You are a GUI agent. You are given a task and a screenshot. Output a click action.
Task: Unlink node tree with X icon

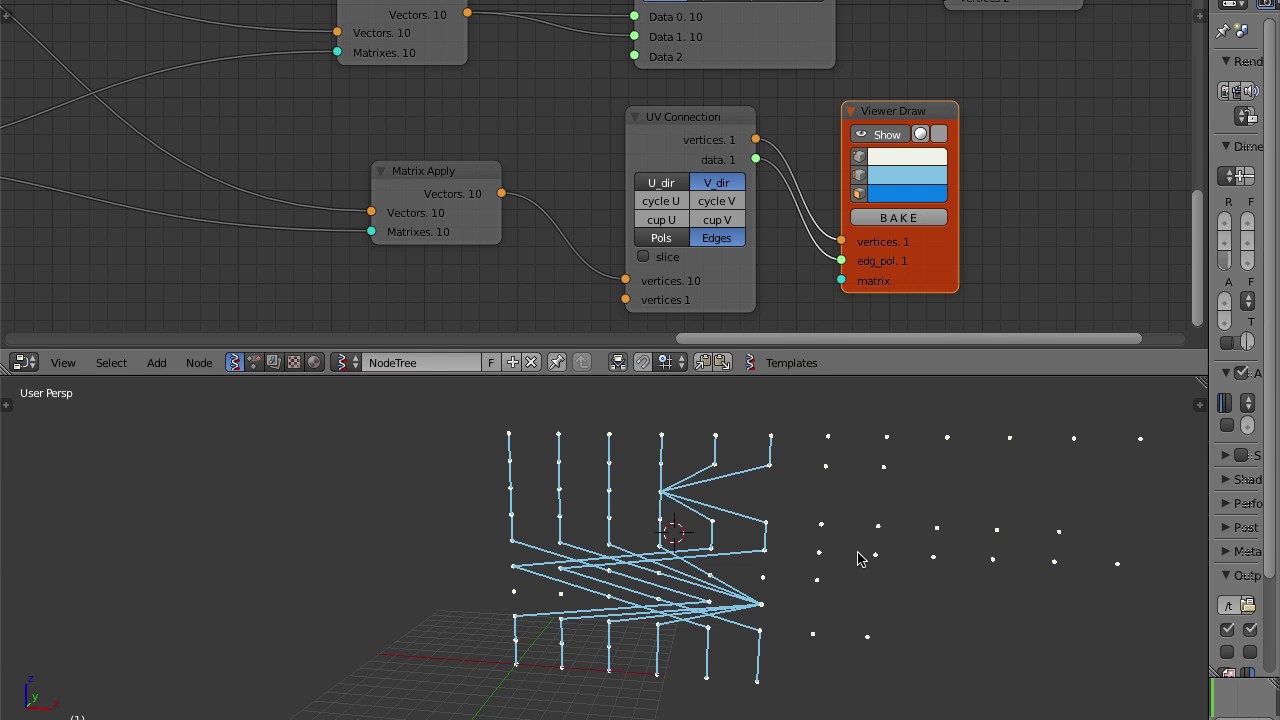(x=531, y=363)
